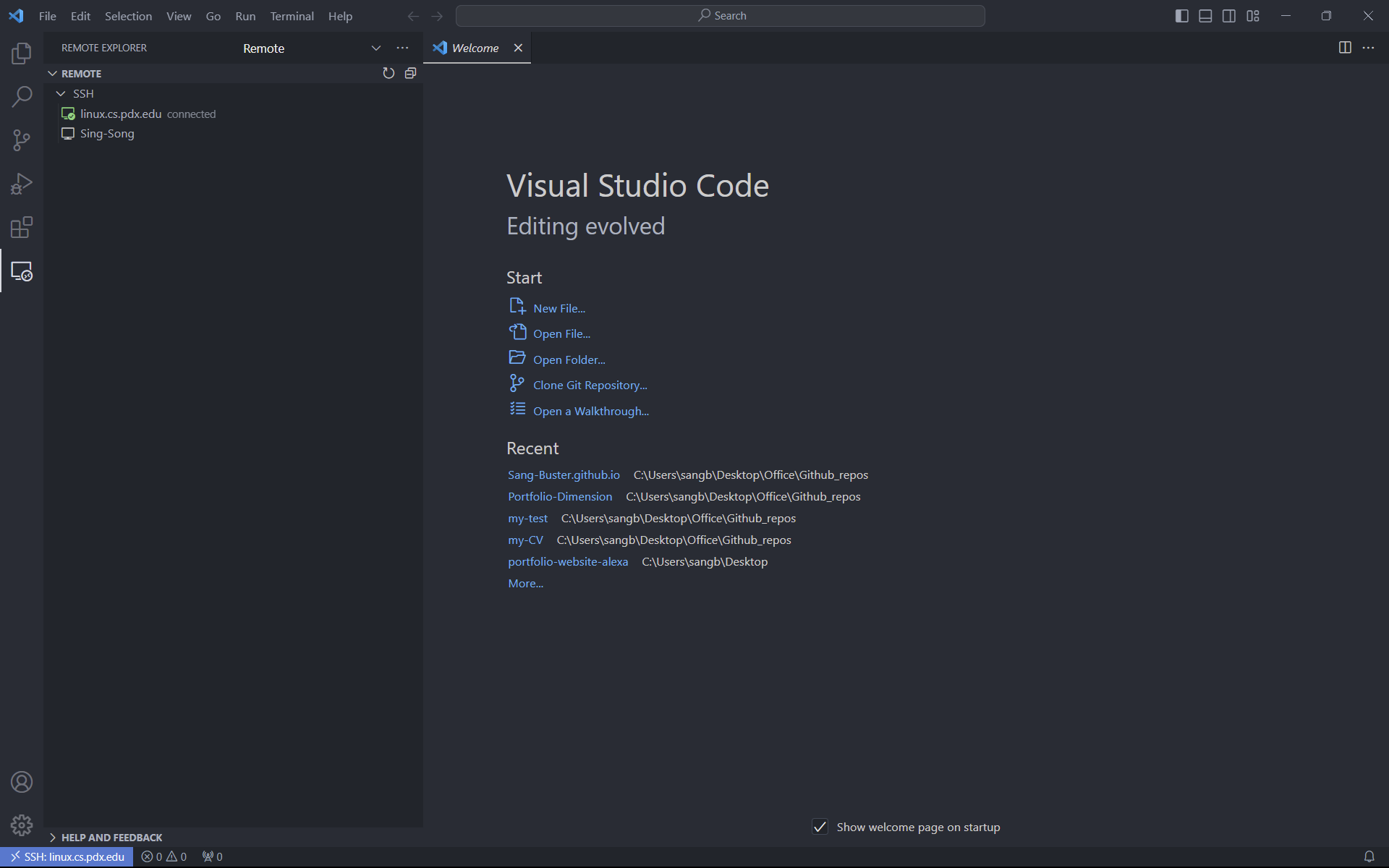Open the Manage gear icon

pos(22,825)
